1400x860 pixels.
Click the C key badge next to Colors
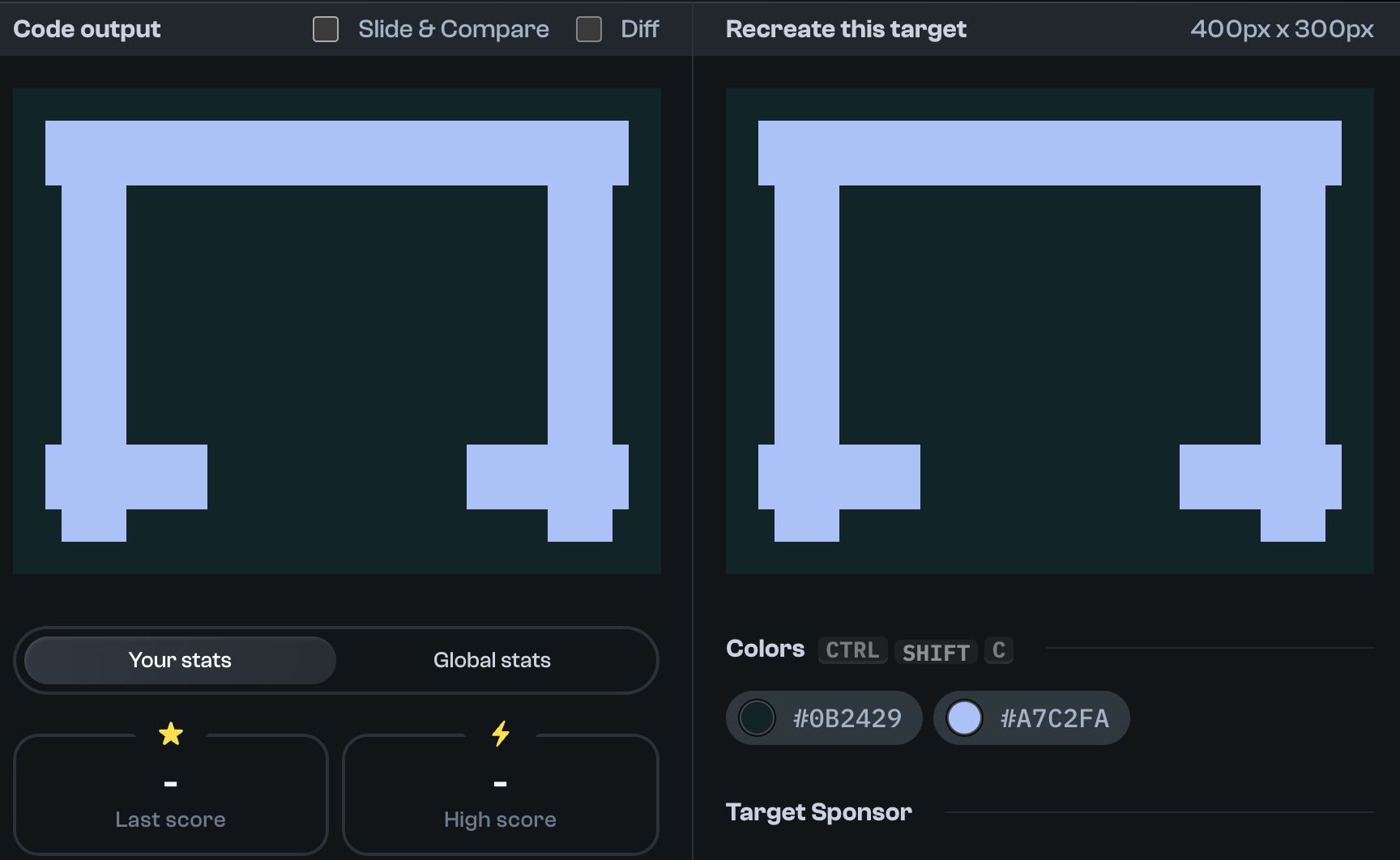click(998, 650)
